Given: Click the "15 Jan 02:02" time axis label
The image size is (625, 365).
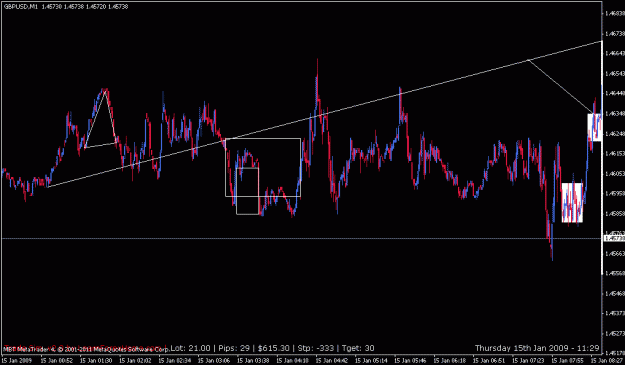Looking at the screenshot, I should click(135, 361).
